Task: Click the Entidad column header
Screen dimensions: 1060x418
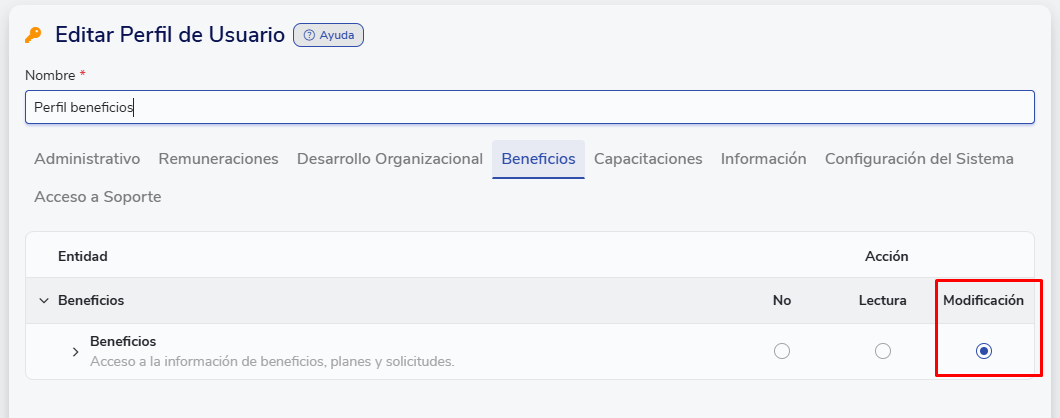Action: [x=83, y=256]
